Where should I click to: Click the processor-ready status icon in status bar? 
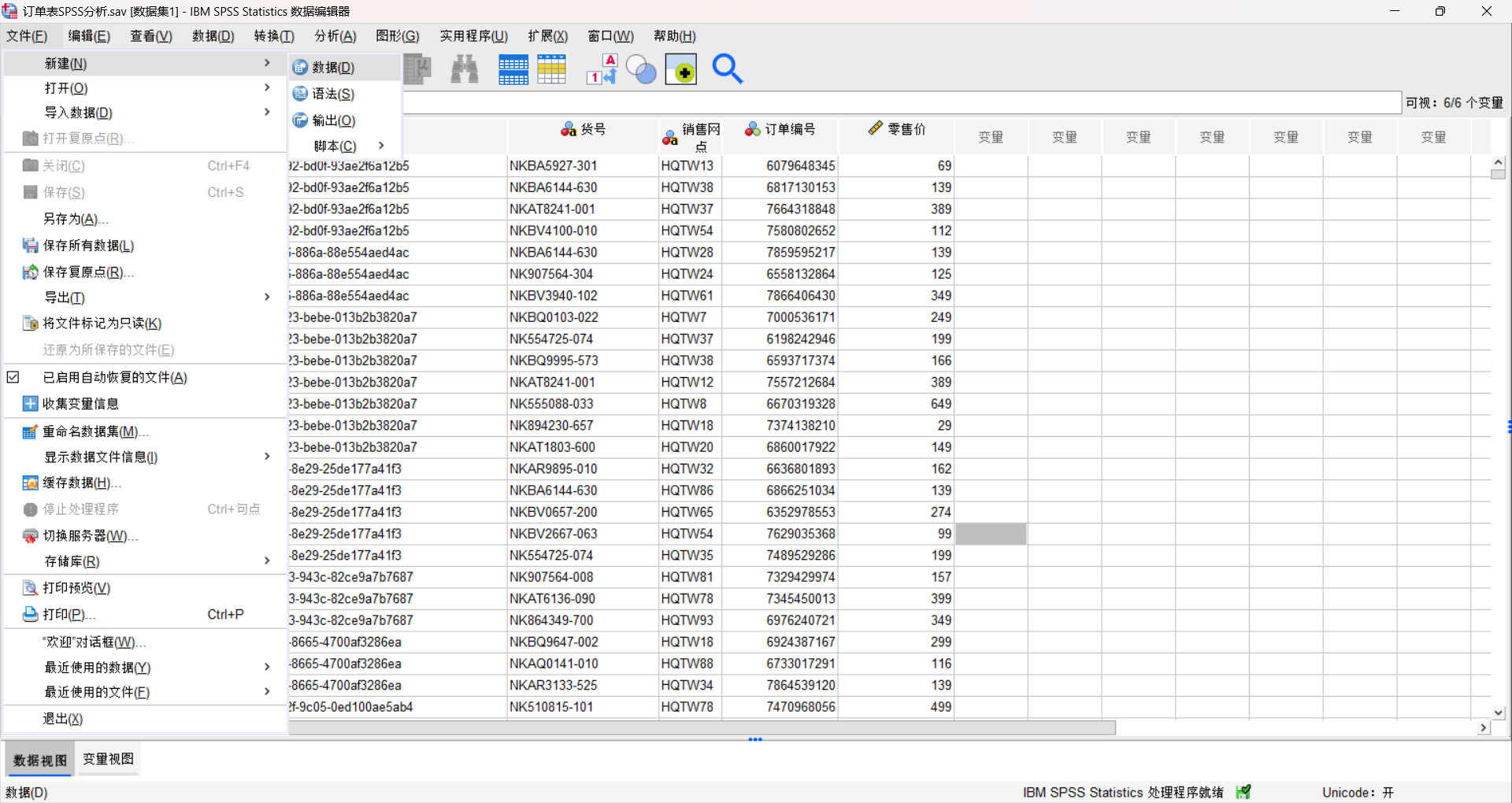click(x=1243, y=792)
